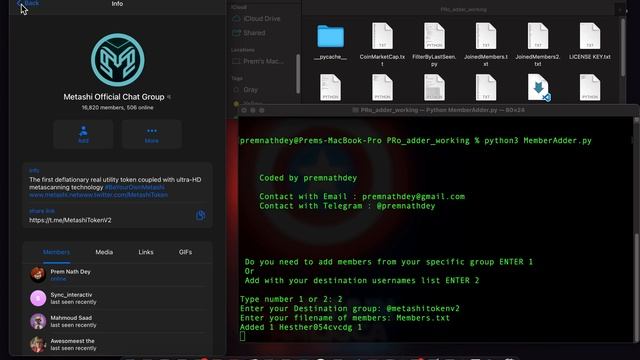640x360 pixels.
Task: Copy the group share link icon
Action: tap(200, 215)
